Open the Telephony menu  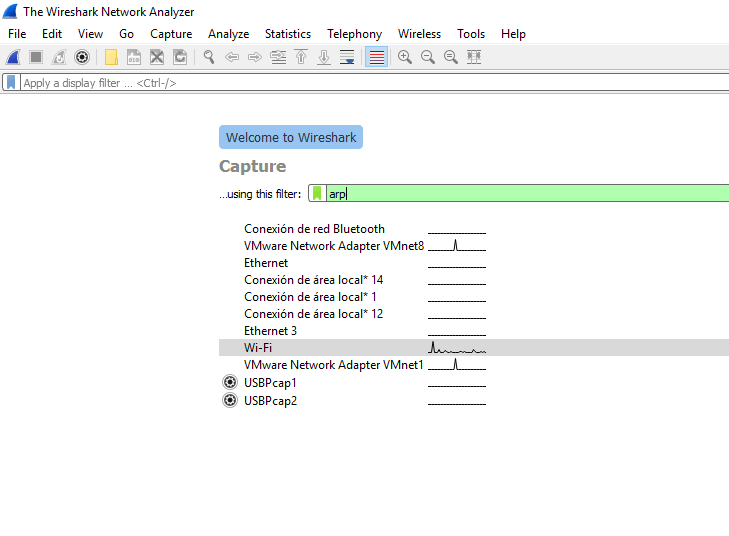pyautogui.click(x=354, y=34)
